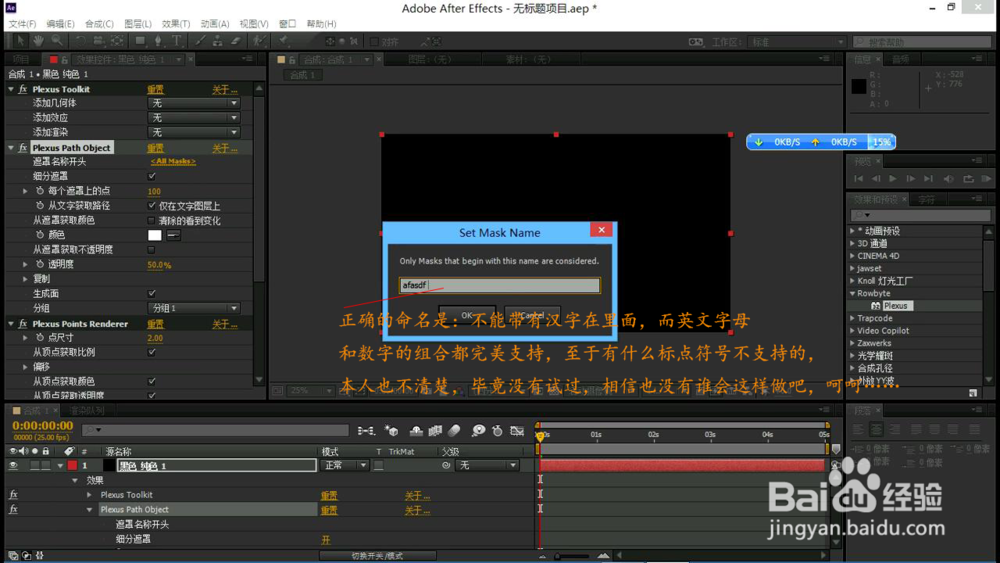Click the Plexus effect preset icon
This screenshot has height=563, width=1000.
(x=876, y=306)
